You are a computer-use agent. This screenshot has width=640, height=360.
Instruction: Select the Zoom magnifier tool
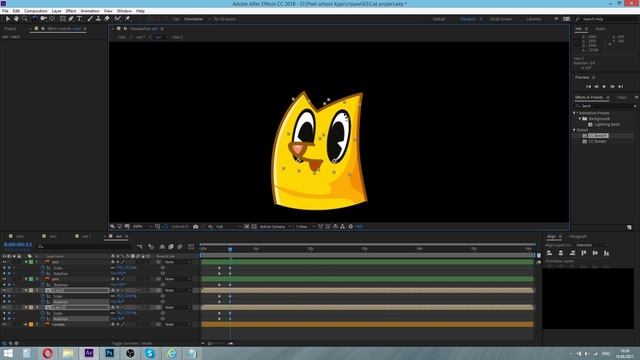pyautogui.click(x=24, y=19)
